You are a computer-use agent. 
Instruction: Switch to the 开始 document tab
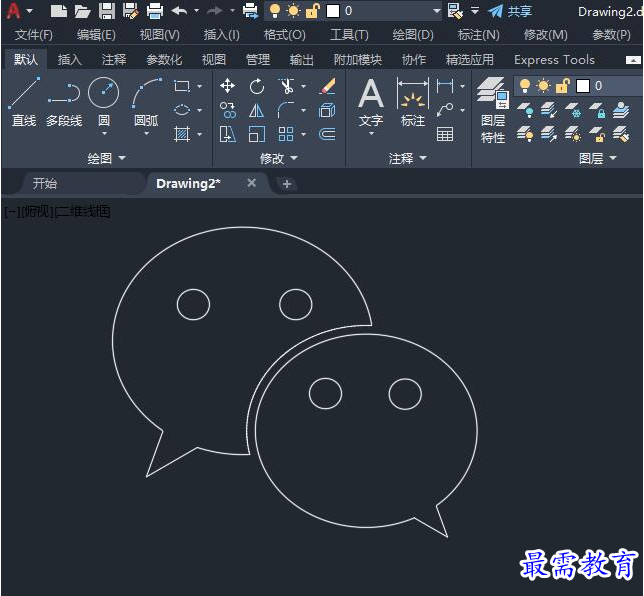[x=45, y=183]
